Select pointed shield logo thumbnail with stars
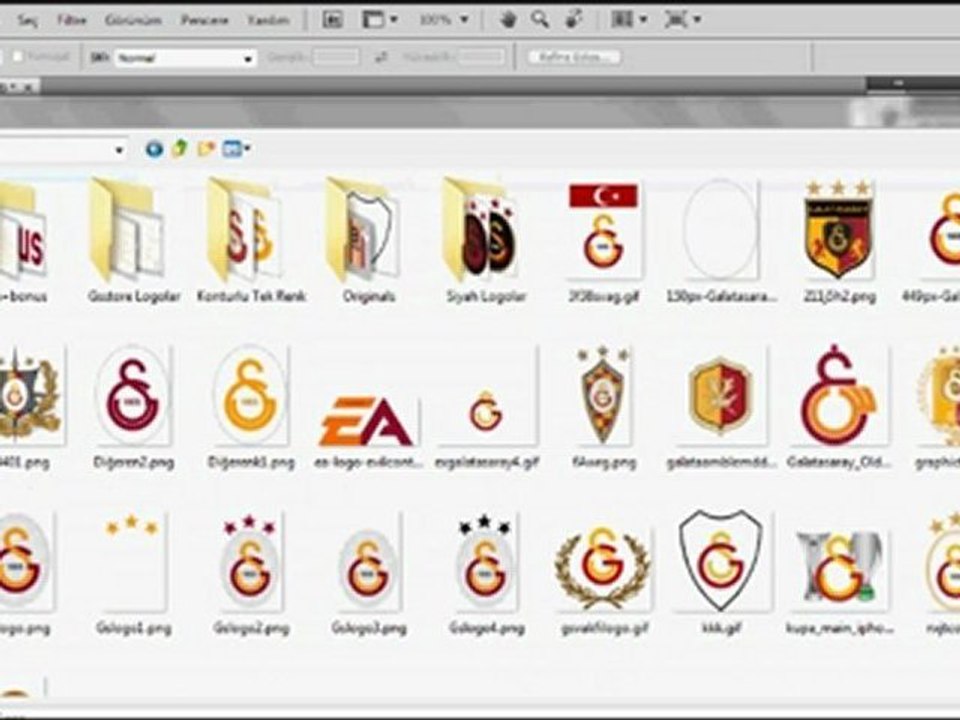 coord(604,396)
